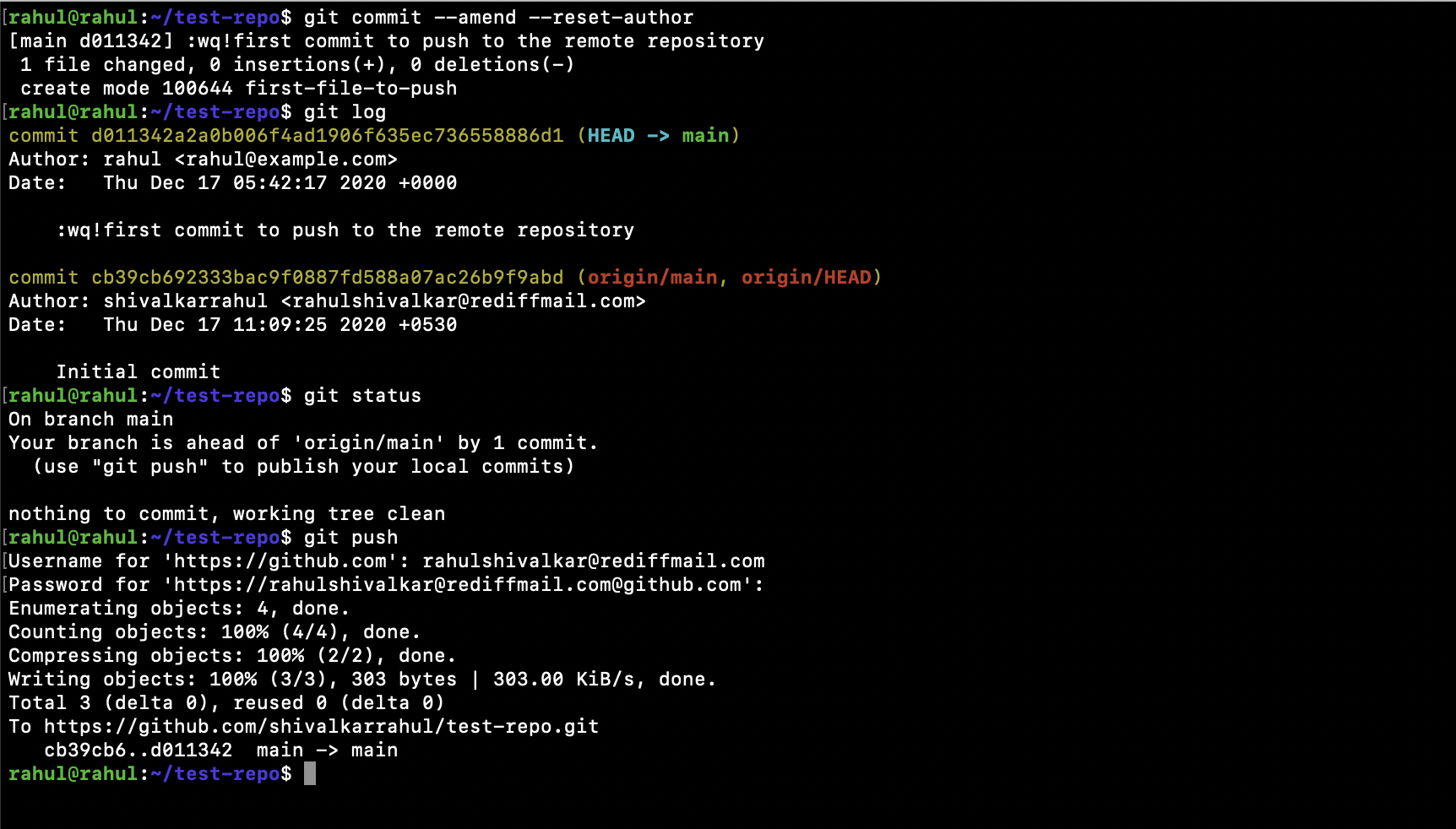1456x829 pixels.
Task: Click the username entered for https://github.com
Action: [x=594, y=561]
